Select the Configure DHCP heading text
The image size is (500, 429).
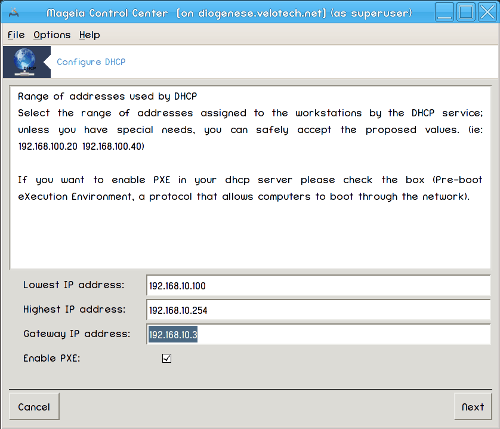tap(91, 62)
